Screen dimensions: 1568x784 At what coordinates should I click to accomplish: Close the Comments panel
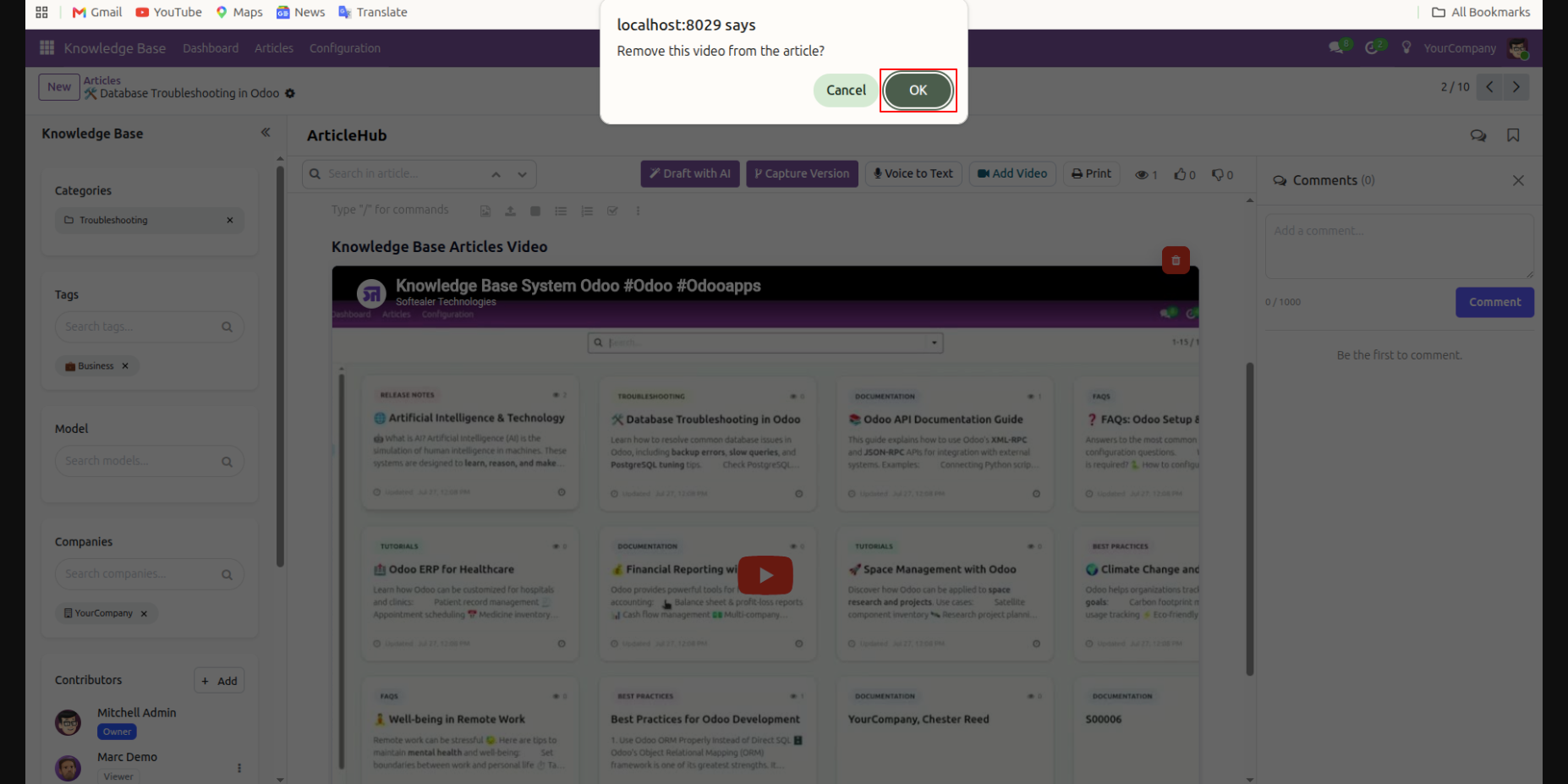(1518, 180)
